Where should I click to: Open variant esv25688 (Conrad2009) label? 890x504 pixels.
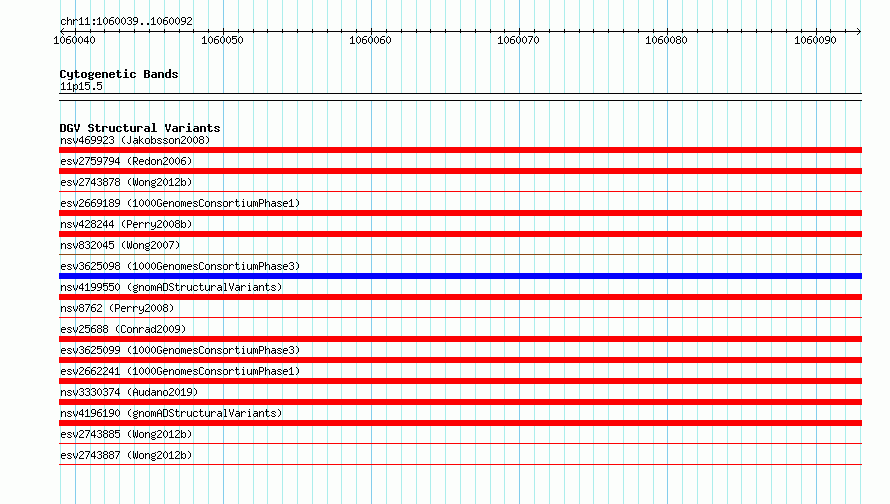pos(123,329)
